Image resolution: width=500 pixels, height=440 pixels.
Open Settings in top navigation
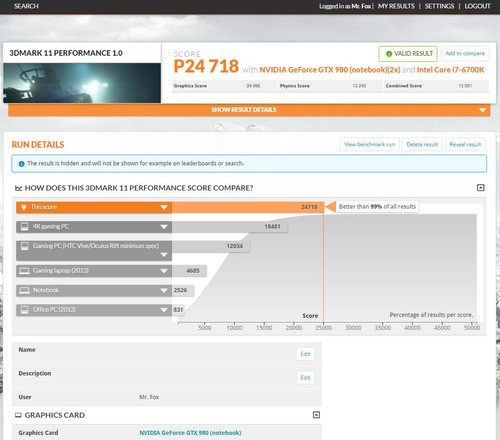click(x=439, y=6)
